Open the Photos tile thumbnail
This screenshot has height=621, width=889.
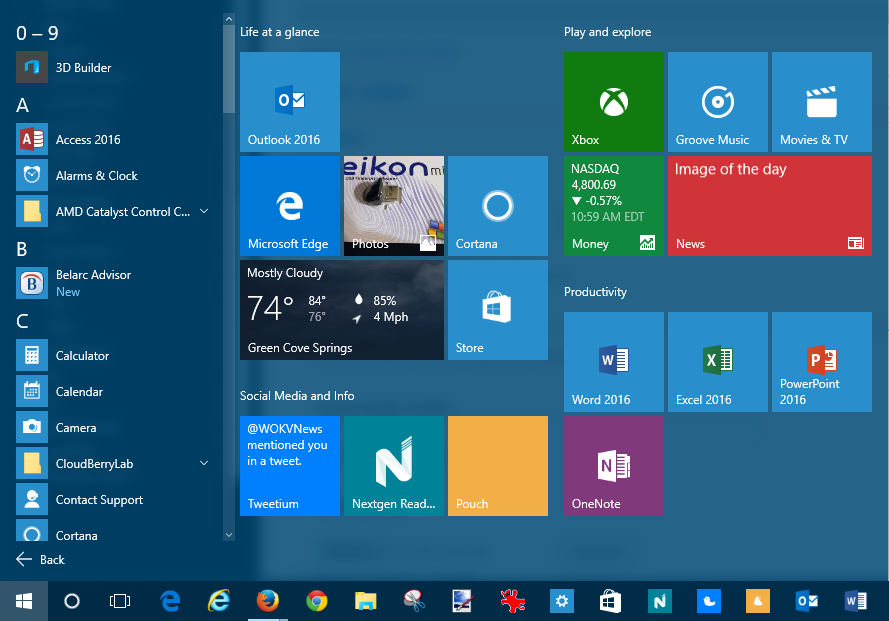pyautogui.click(x=393, y=205)
